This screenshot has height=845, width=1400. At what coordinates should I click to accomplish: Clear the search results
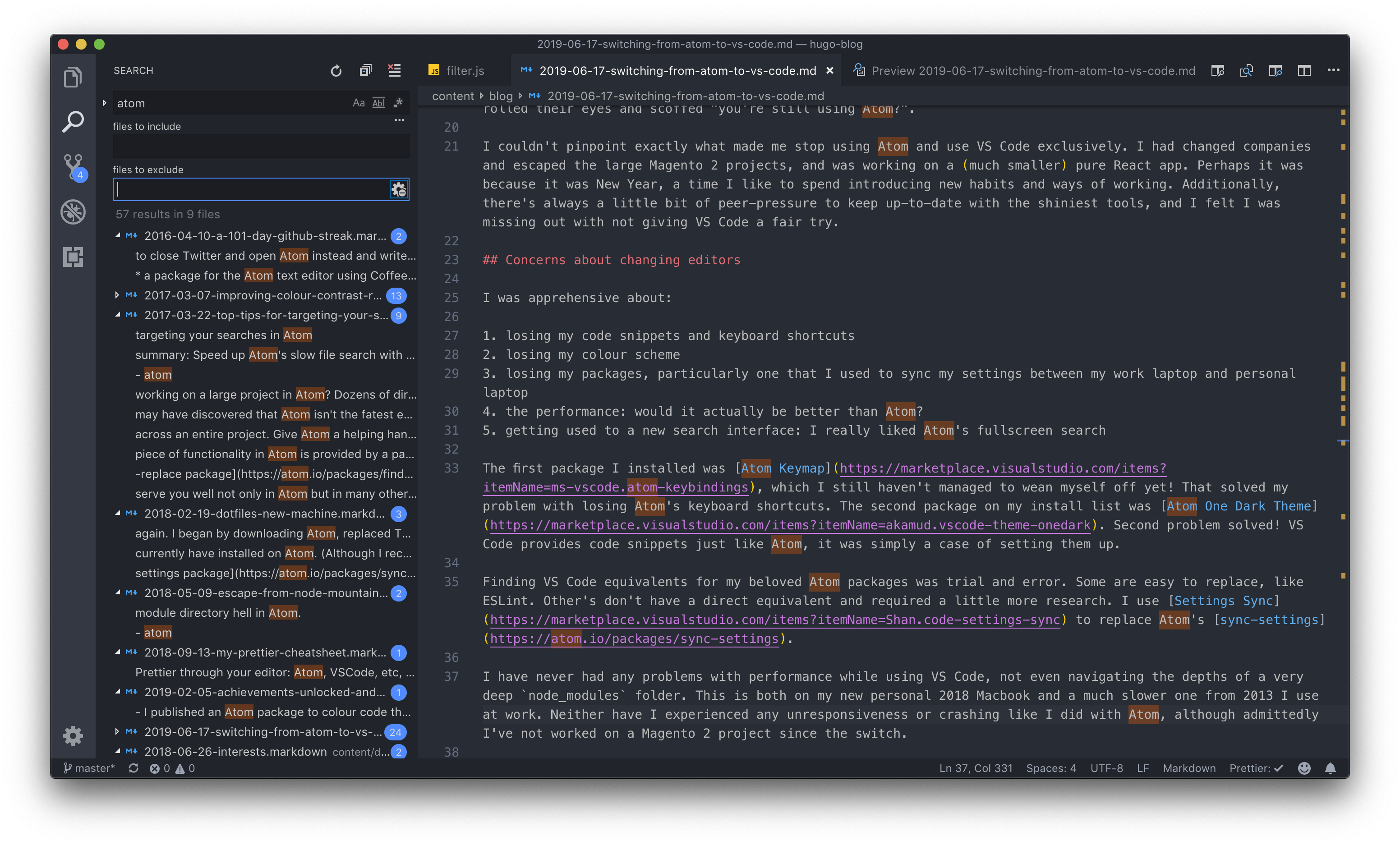[x=394, y=70]
